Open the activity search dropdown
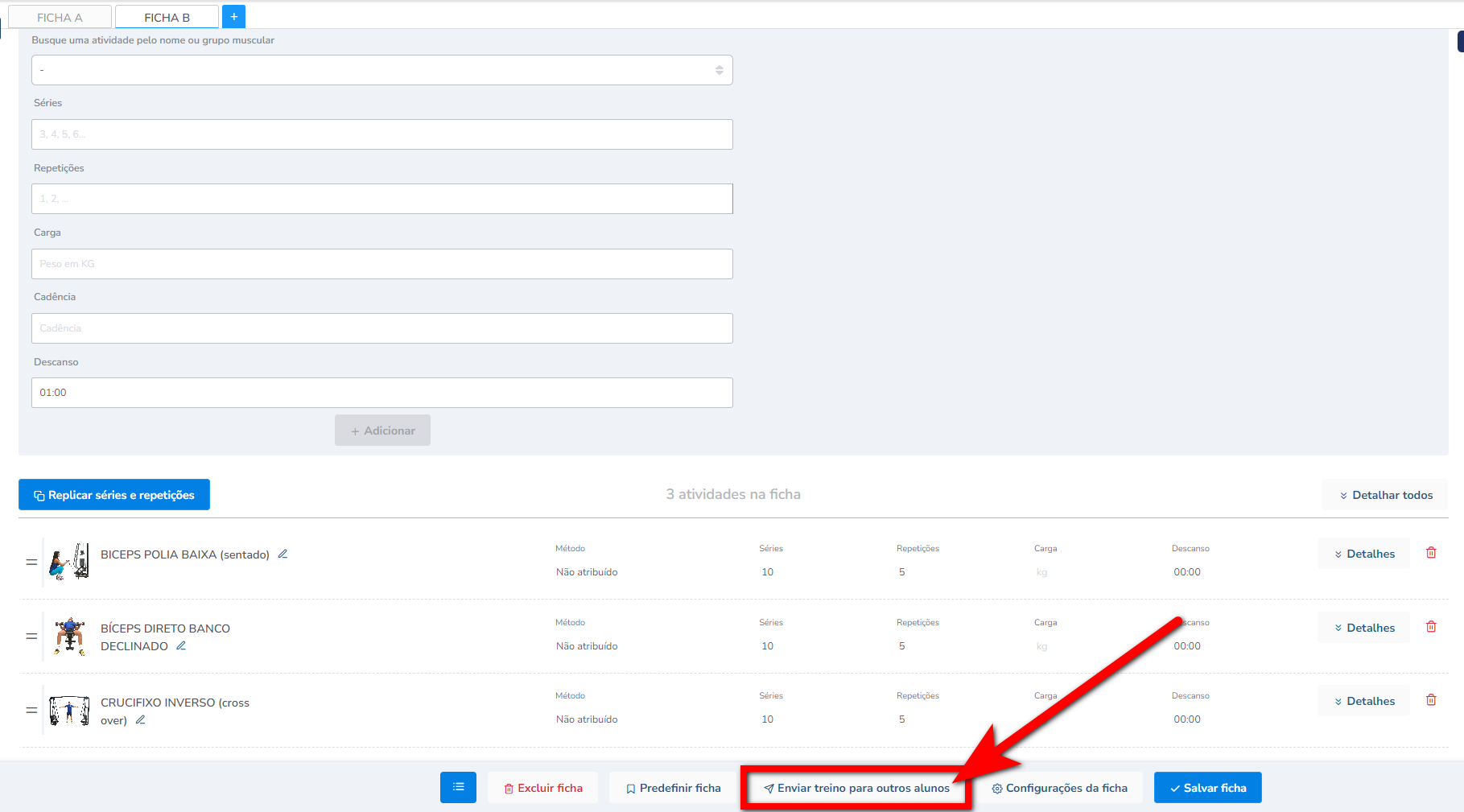 click(381, 70)
